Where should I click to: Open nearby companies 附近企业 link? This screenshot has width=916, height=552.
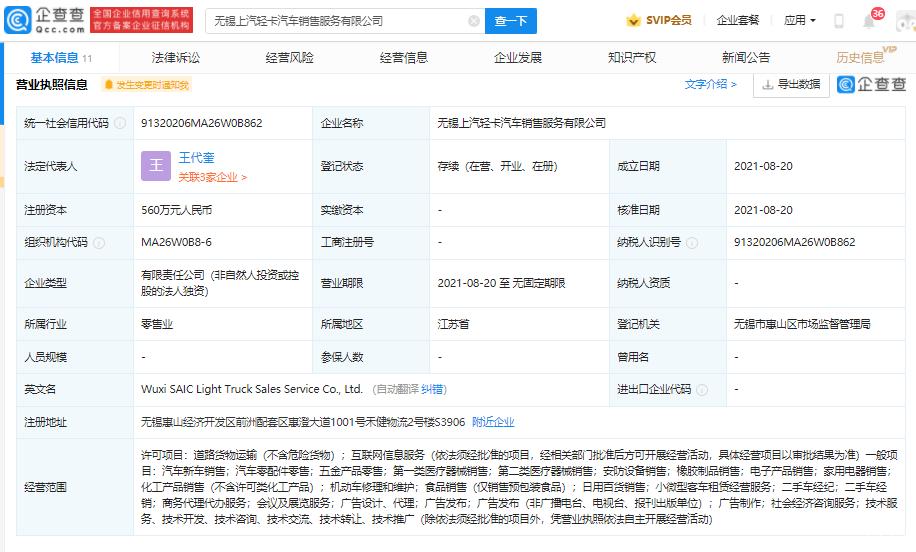(493, 422)
